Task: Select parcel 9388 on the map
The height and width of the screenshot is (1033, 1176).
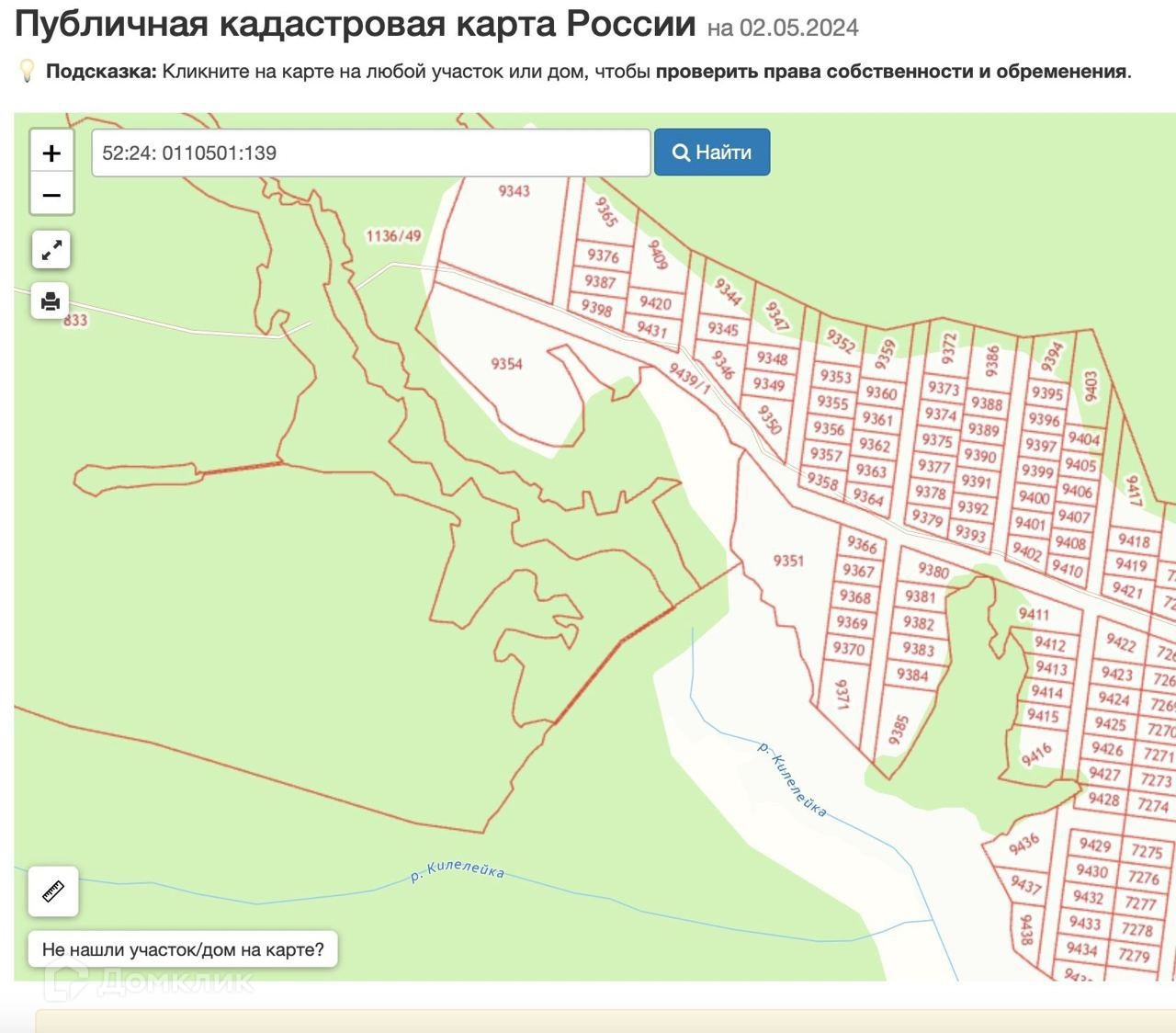Action: pos(987,403)
